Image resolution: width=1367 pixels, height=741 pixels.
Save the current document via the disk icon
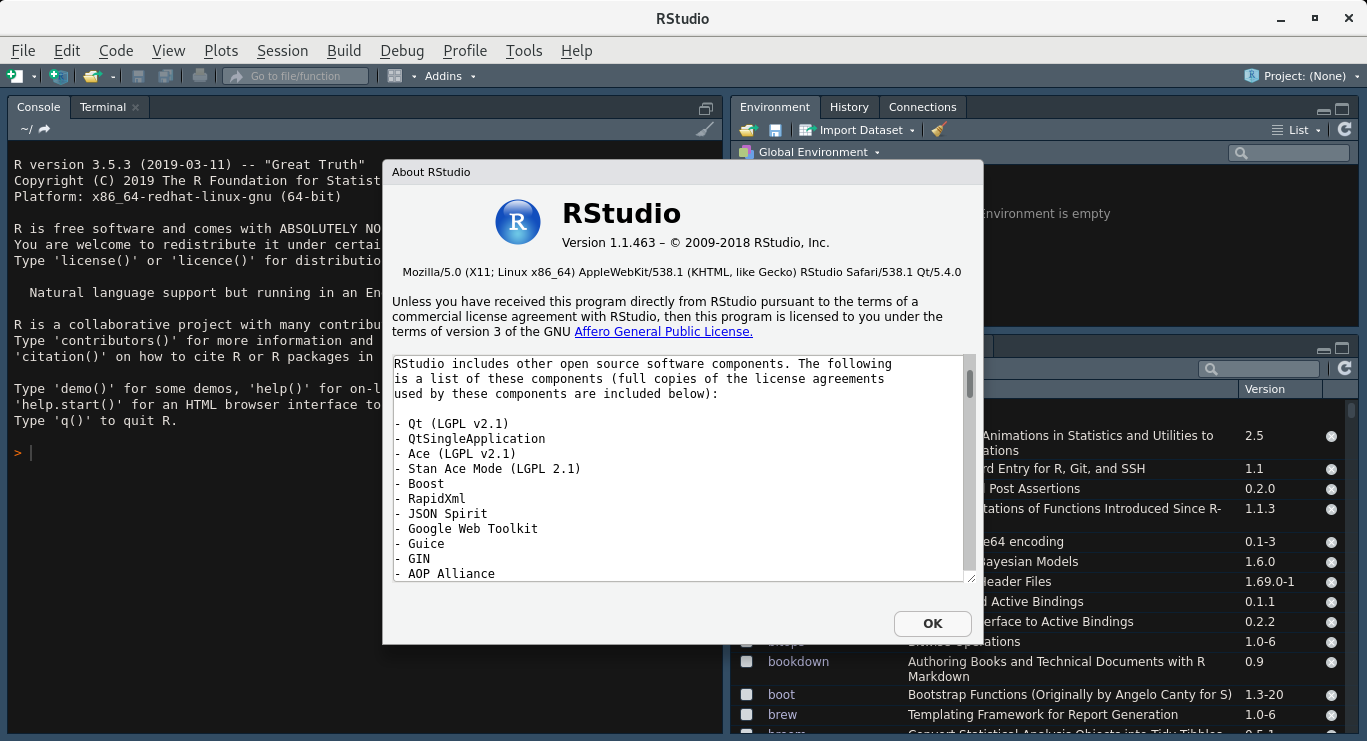[138, 75]
